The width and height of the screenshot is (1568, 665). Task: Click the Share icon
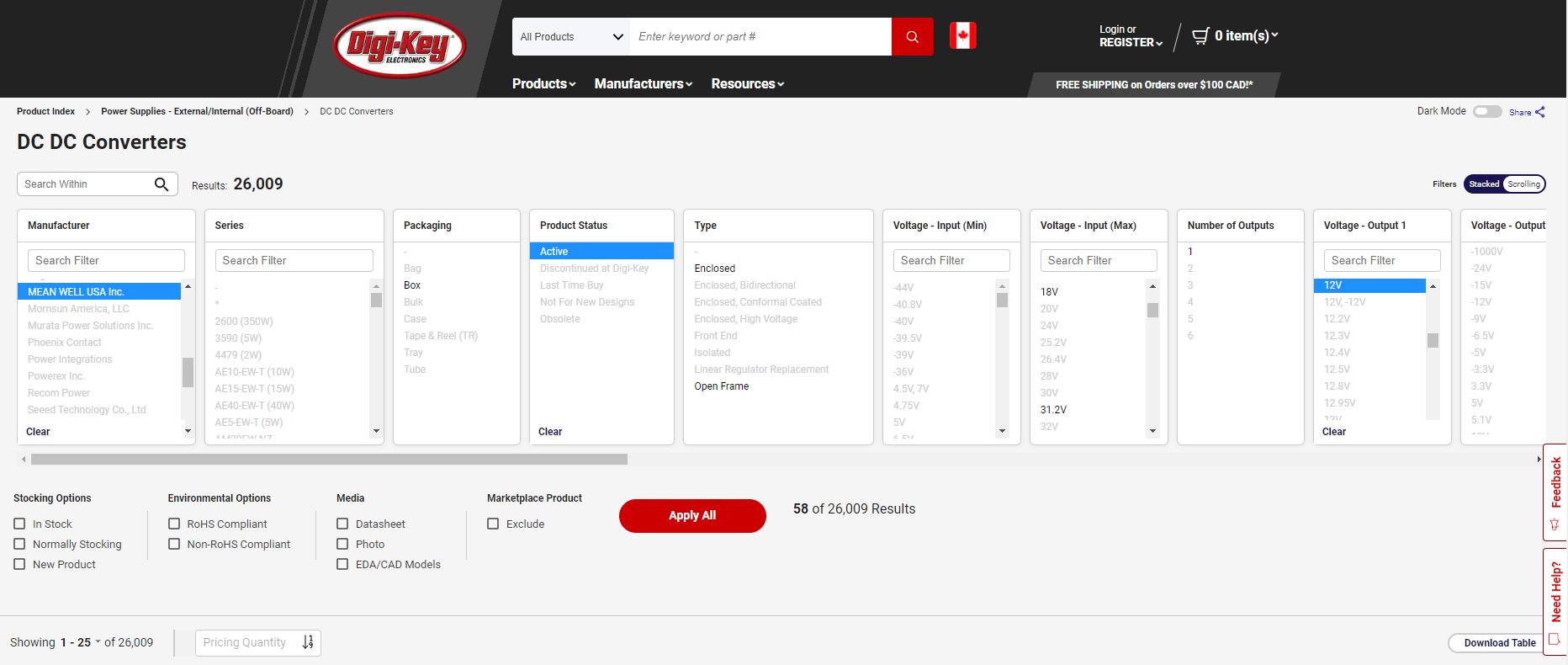tap(1539, 112)
